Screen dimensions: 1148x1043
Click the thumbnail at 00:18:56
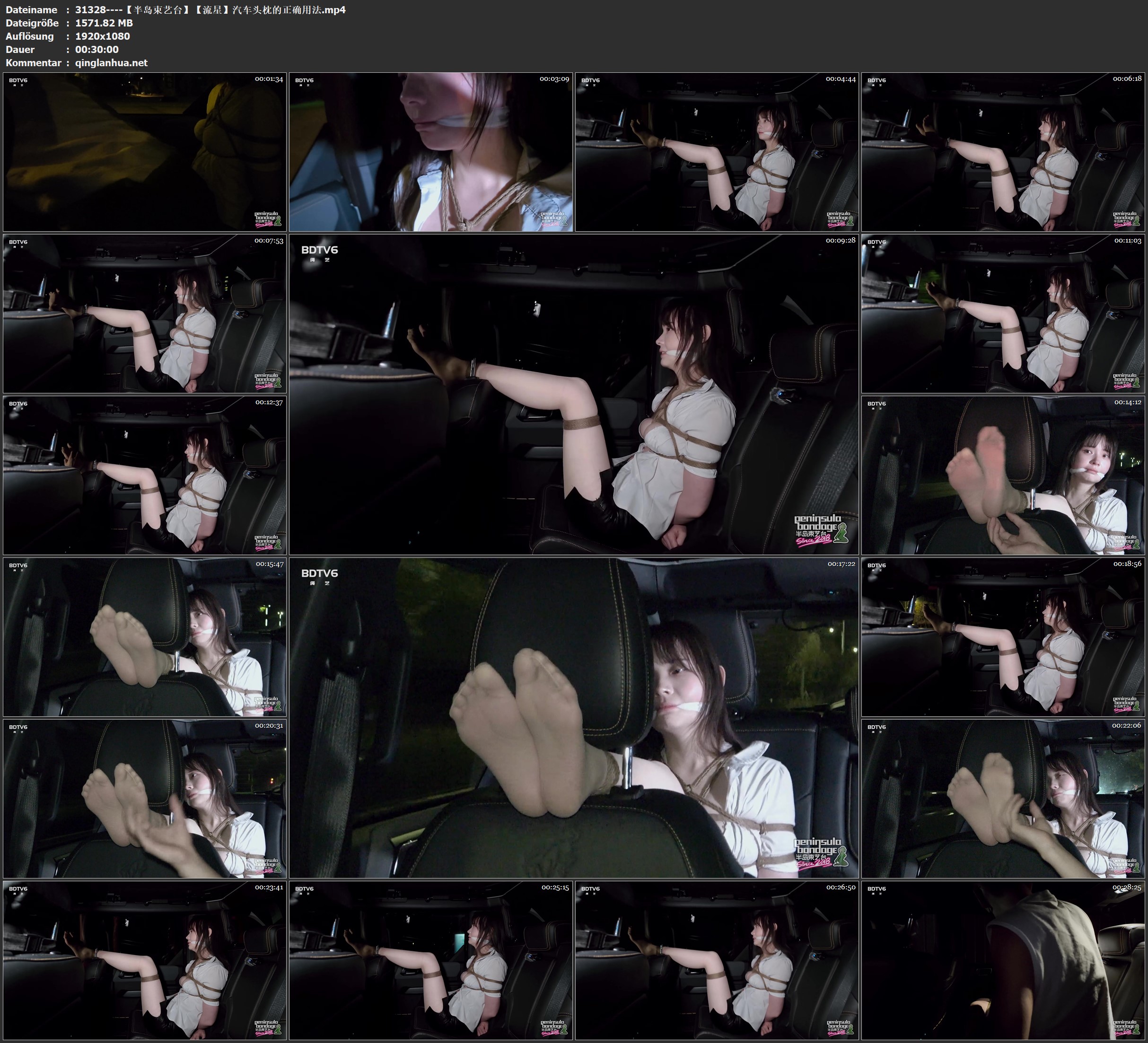[1003, 637]
